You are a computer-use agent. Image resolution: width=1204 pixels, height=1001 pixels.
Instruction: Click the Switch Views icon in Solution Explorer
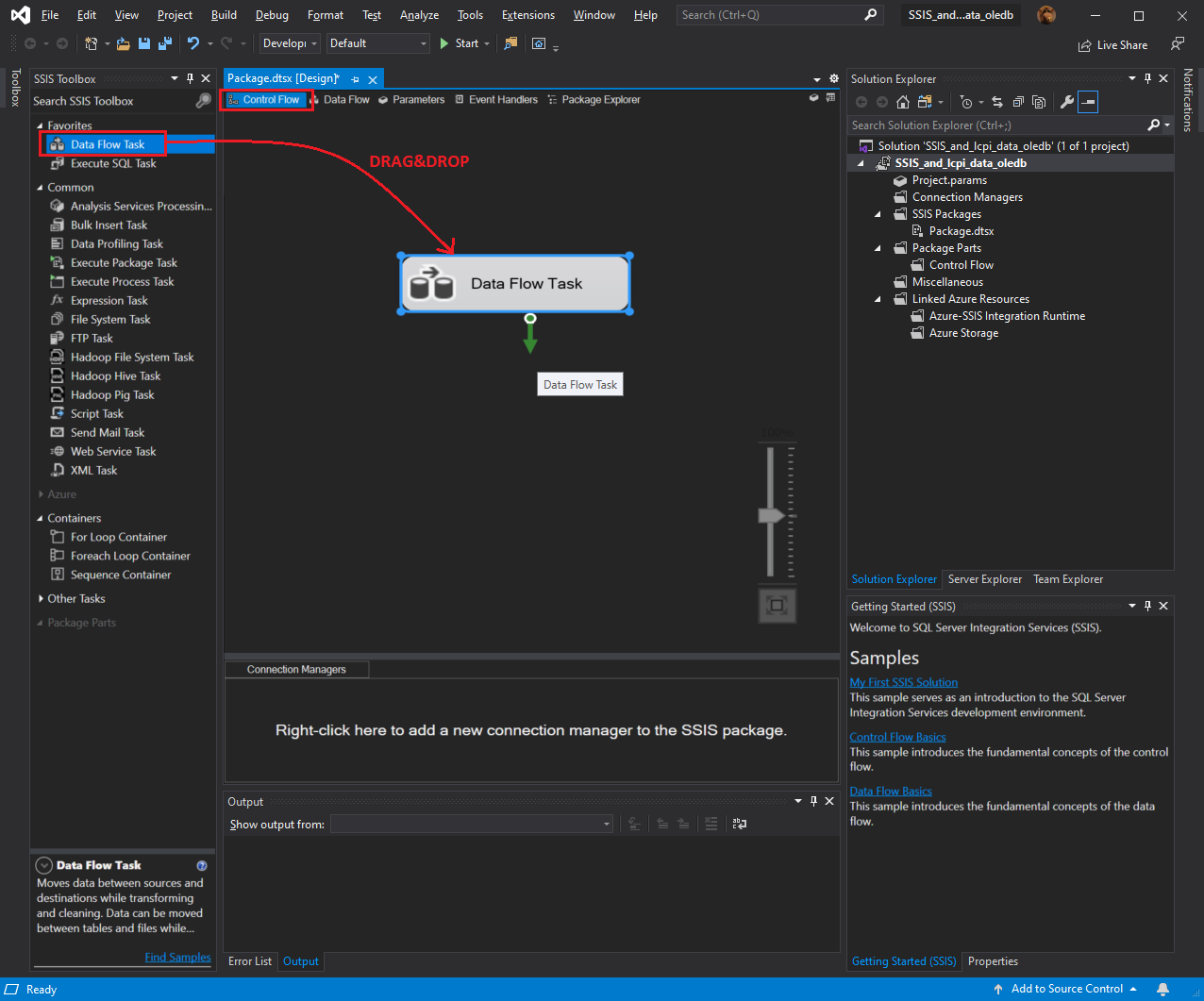pyautogui.click(x=925, y=102)
